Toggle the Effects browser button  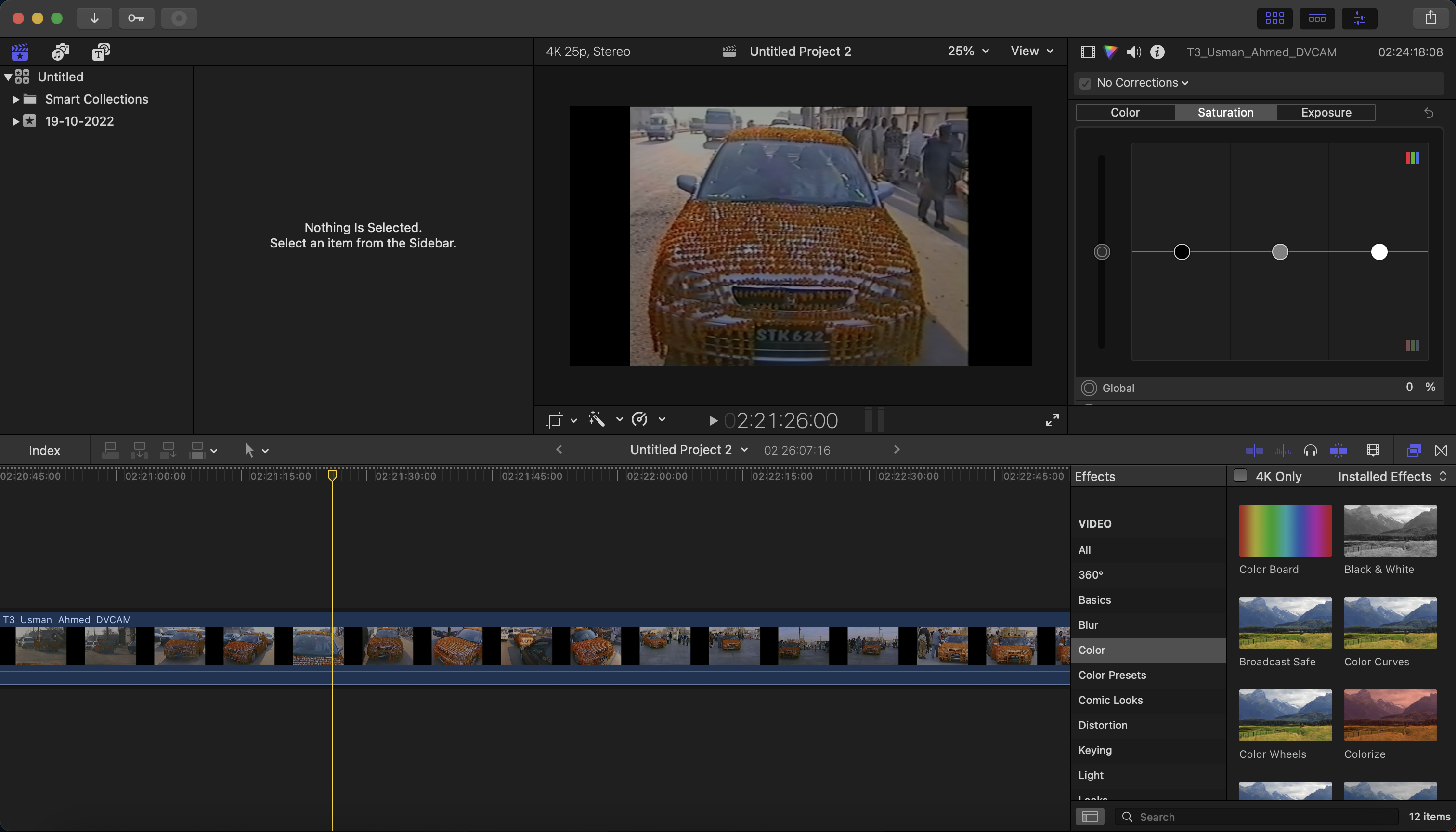pyautogui.click(x=1413, y=450)
